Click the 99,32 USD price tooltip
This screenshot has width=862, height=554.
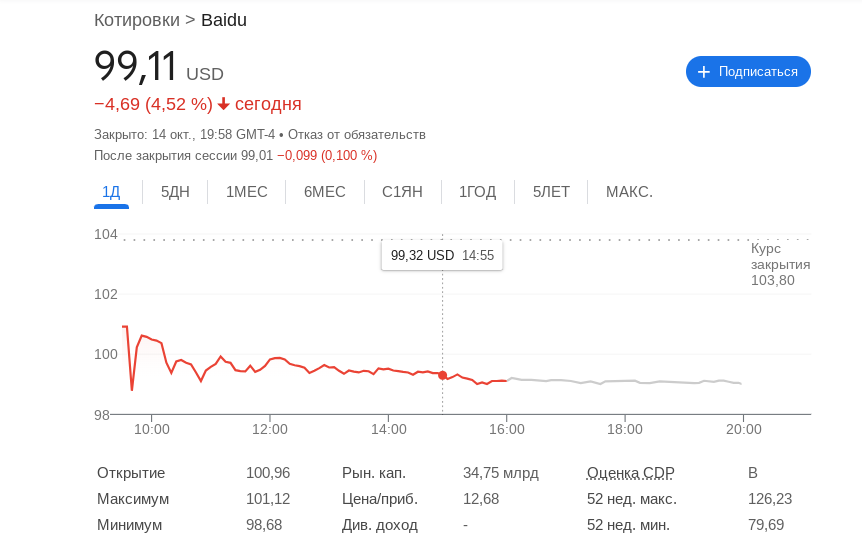[x=442, y=255]
